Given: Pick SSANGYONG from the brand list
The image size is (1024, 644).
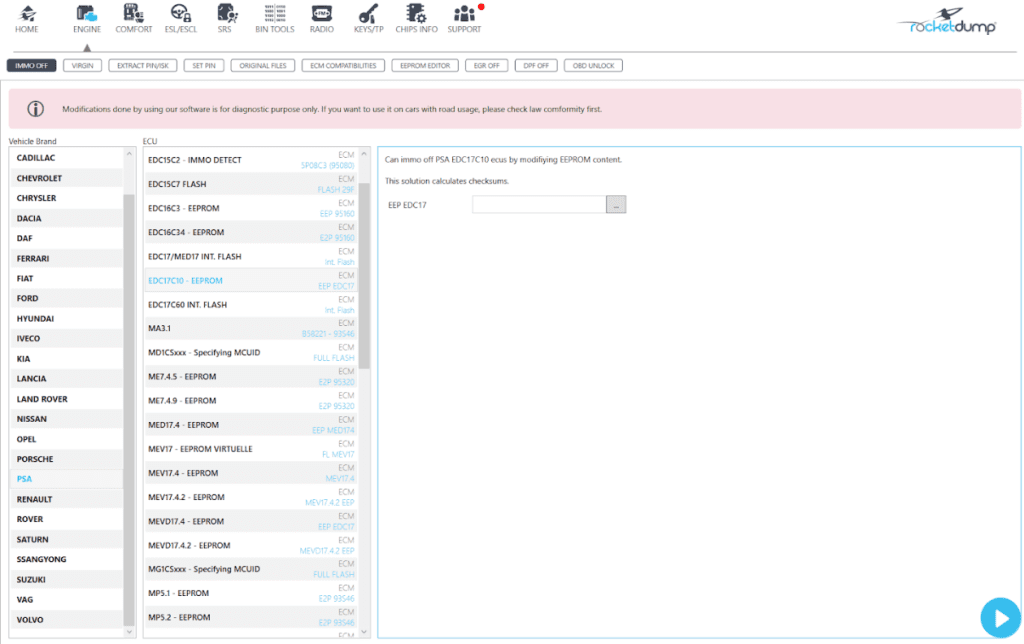Looking at the screenshot, I should (66, 559).
